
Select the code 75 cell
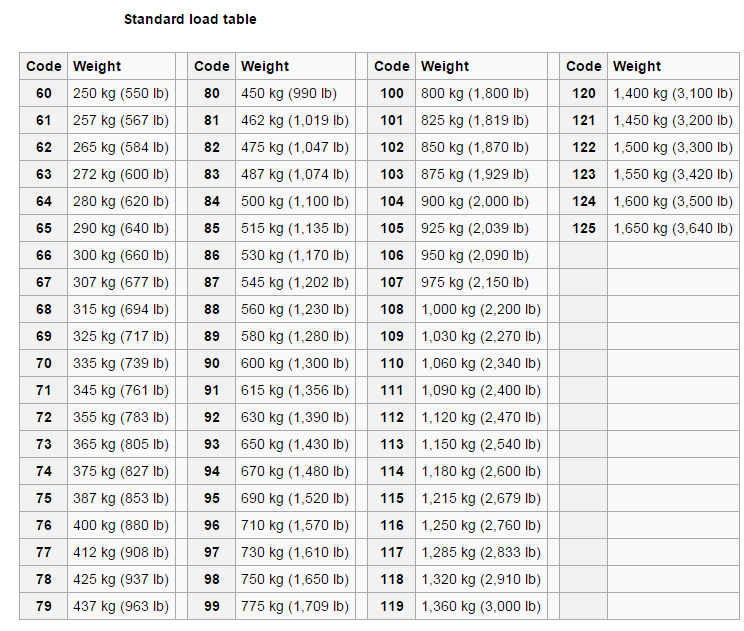click(44, 498)
